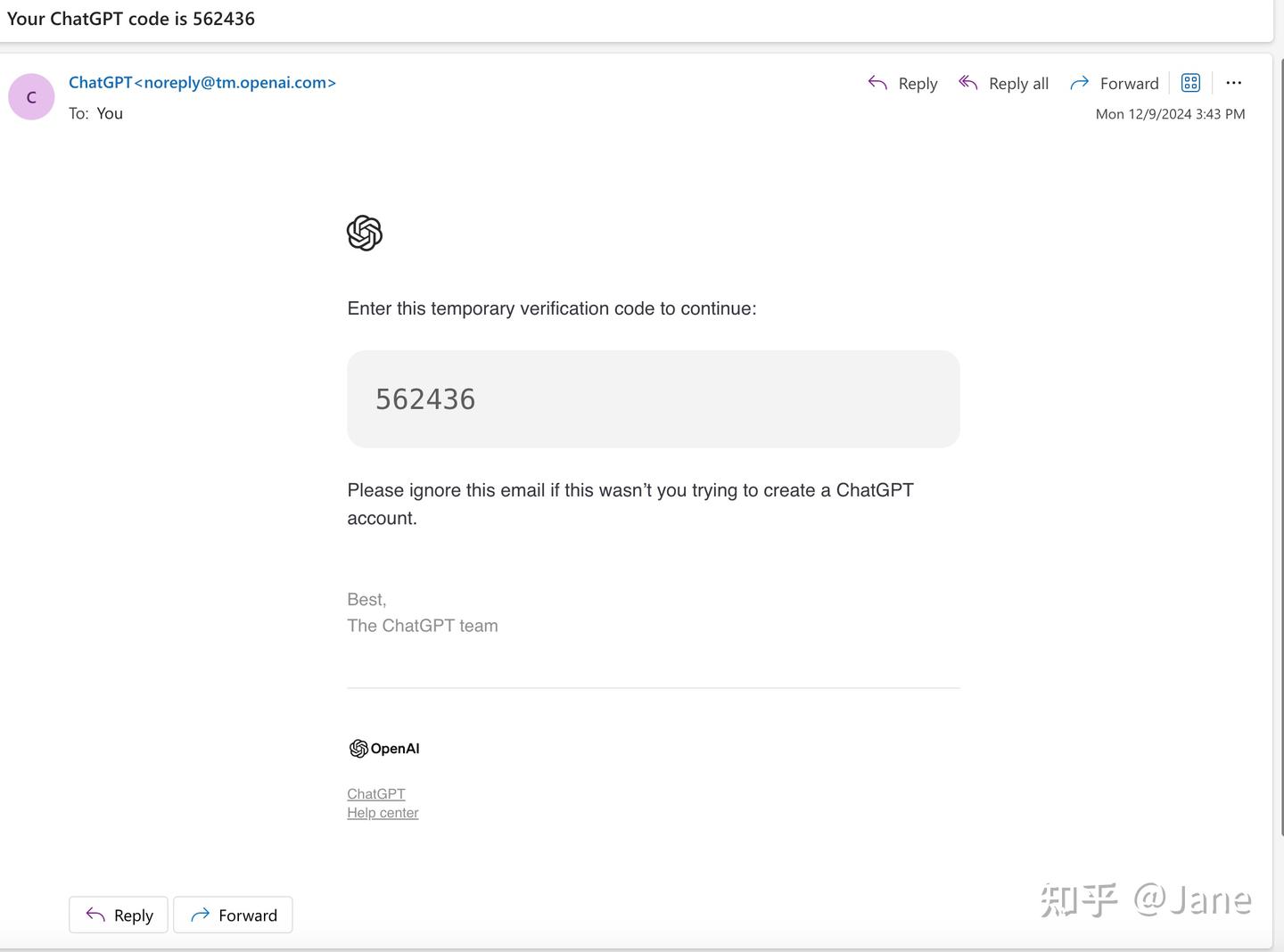Open sender ChatGPT noreply@tm.openai.com contact
This screenshot has height=952, width=1284.
[x=202, y=83]
